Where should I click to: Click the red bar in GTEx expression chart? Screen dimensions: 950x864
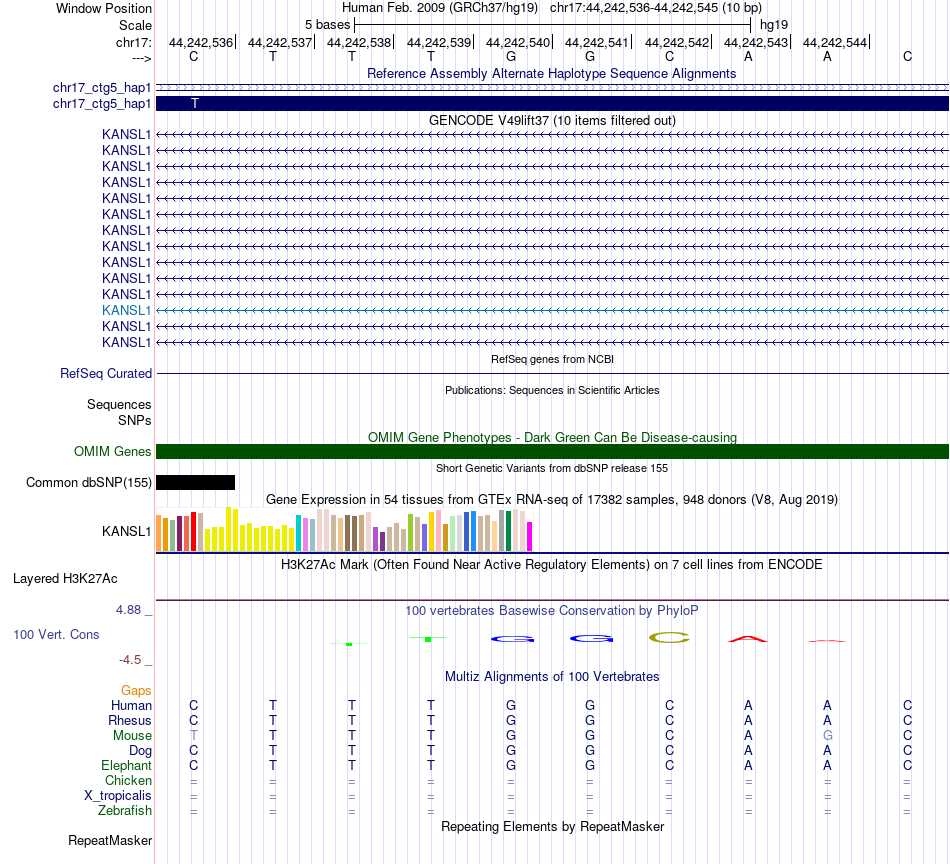pos(193,531)
